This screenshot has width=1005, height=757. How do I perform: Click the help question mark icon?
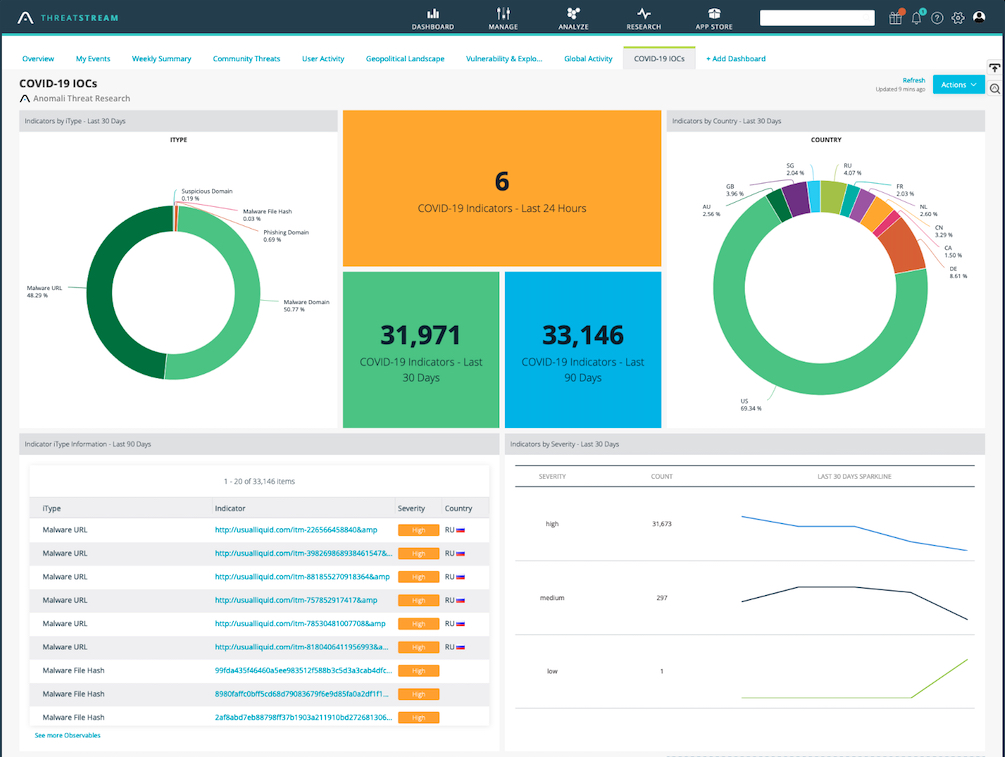click(937, 18)
